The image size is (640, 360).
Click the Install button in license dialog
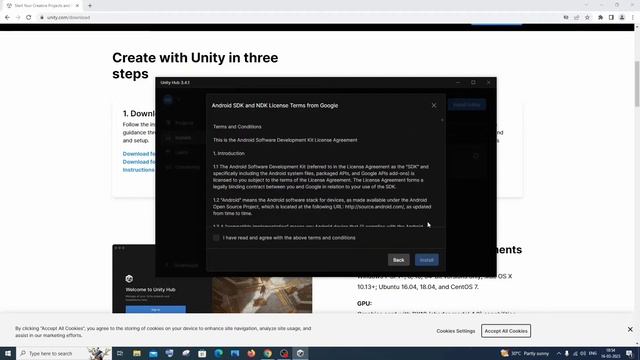tap(427, 260)
